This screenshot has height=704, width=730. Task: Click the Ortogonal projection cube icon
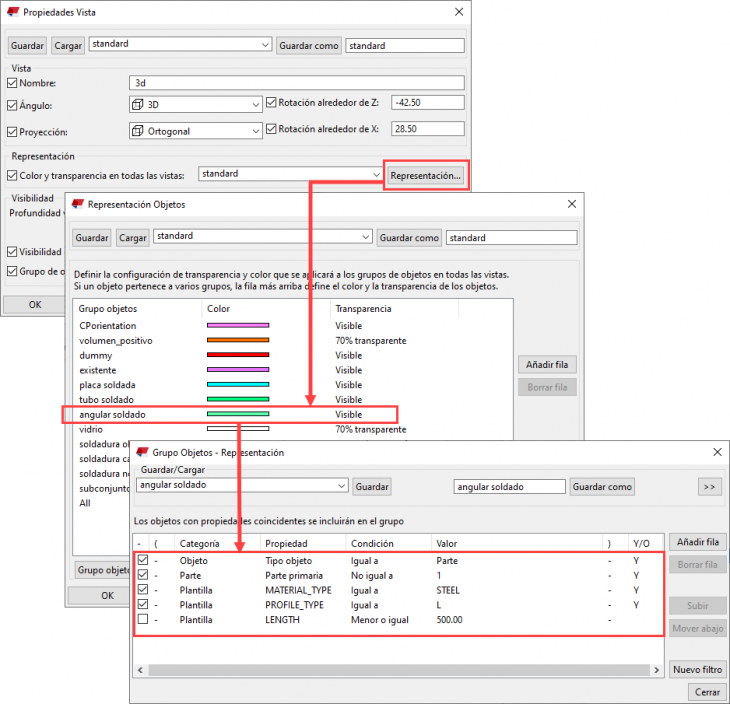coord(138,131)
